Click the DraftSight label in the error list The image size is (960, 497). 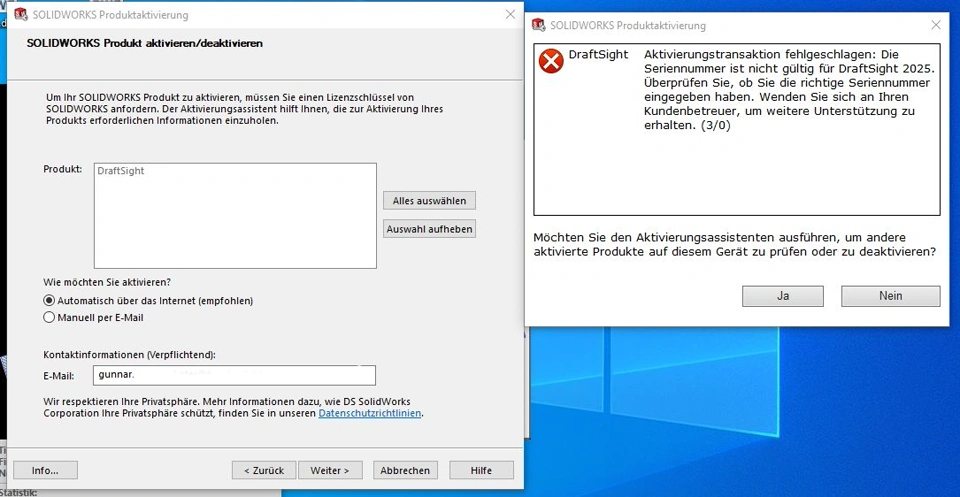click(598, 54)
